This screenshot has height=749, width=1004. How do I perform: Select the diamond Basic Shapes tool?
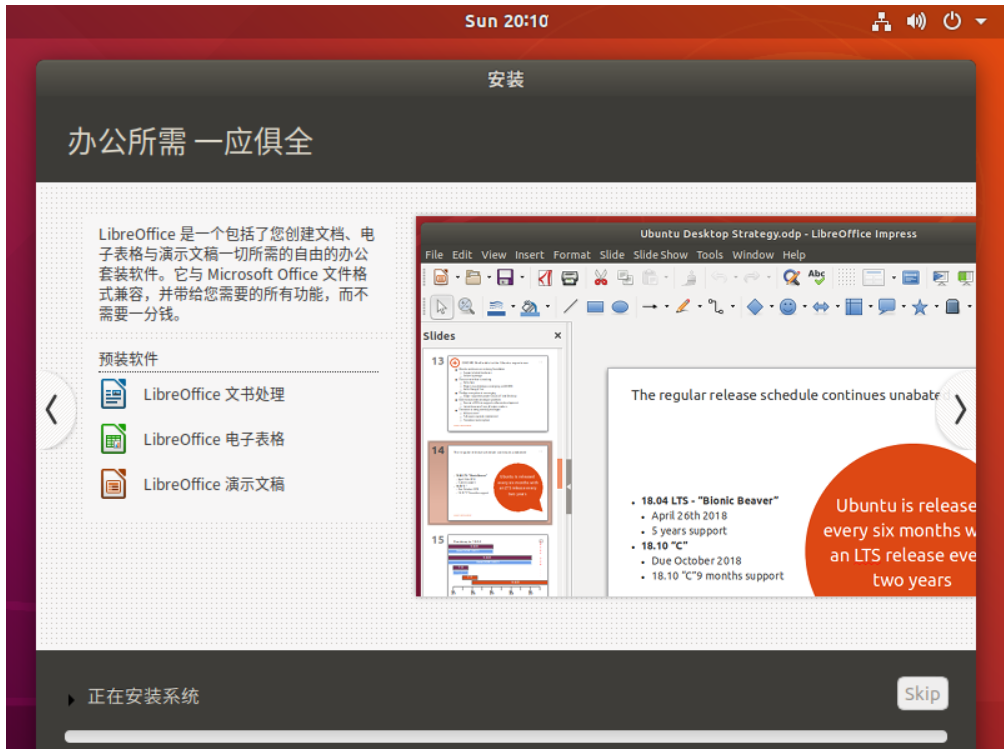coord(755,307)
